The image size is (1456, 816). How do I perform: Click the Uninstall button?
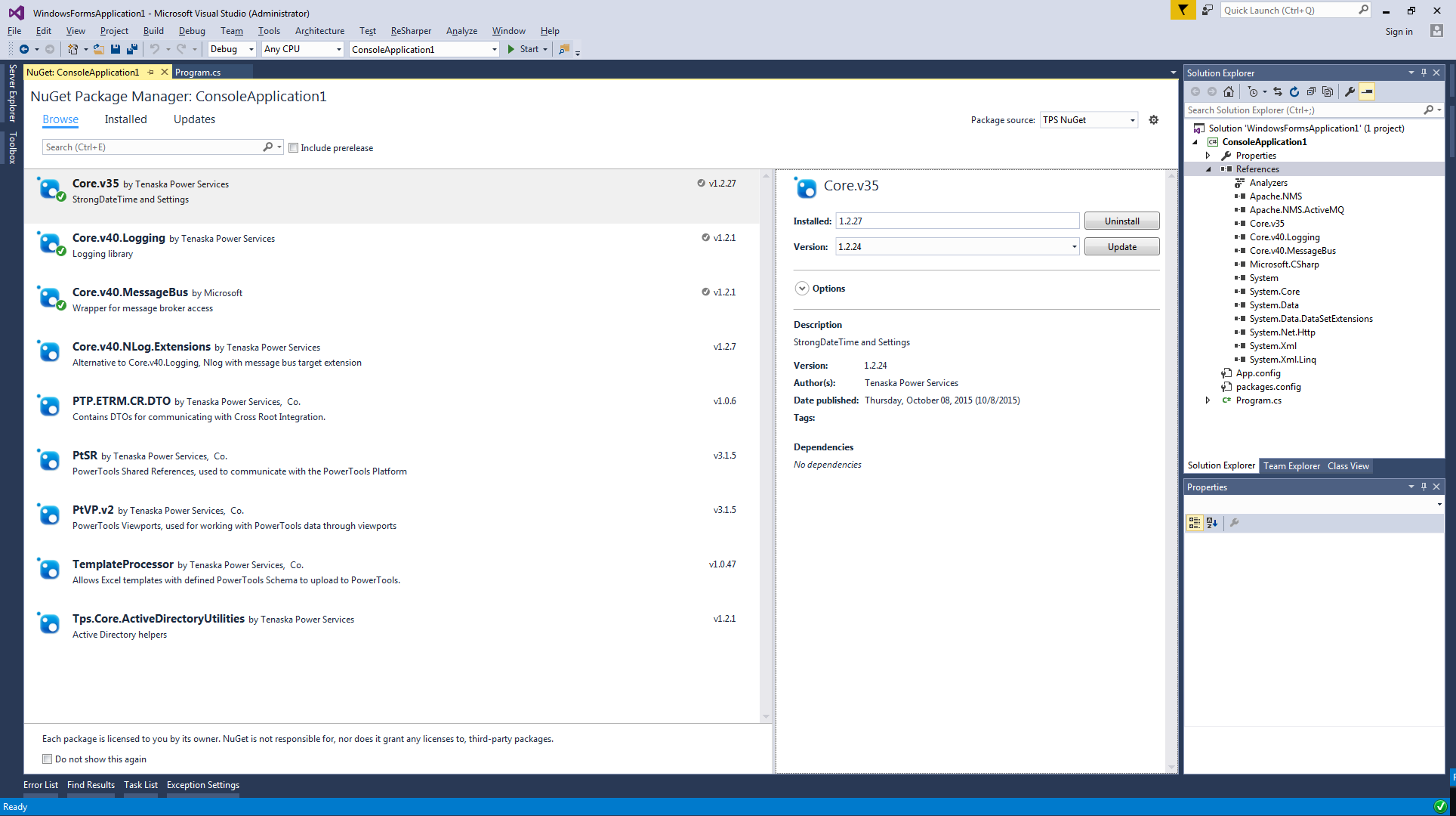(1121, 221)
